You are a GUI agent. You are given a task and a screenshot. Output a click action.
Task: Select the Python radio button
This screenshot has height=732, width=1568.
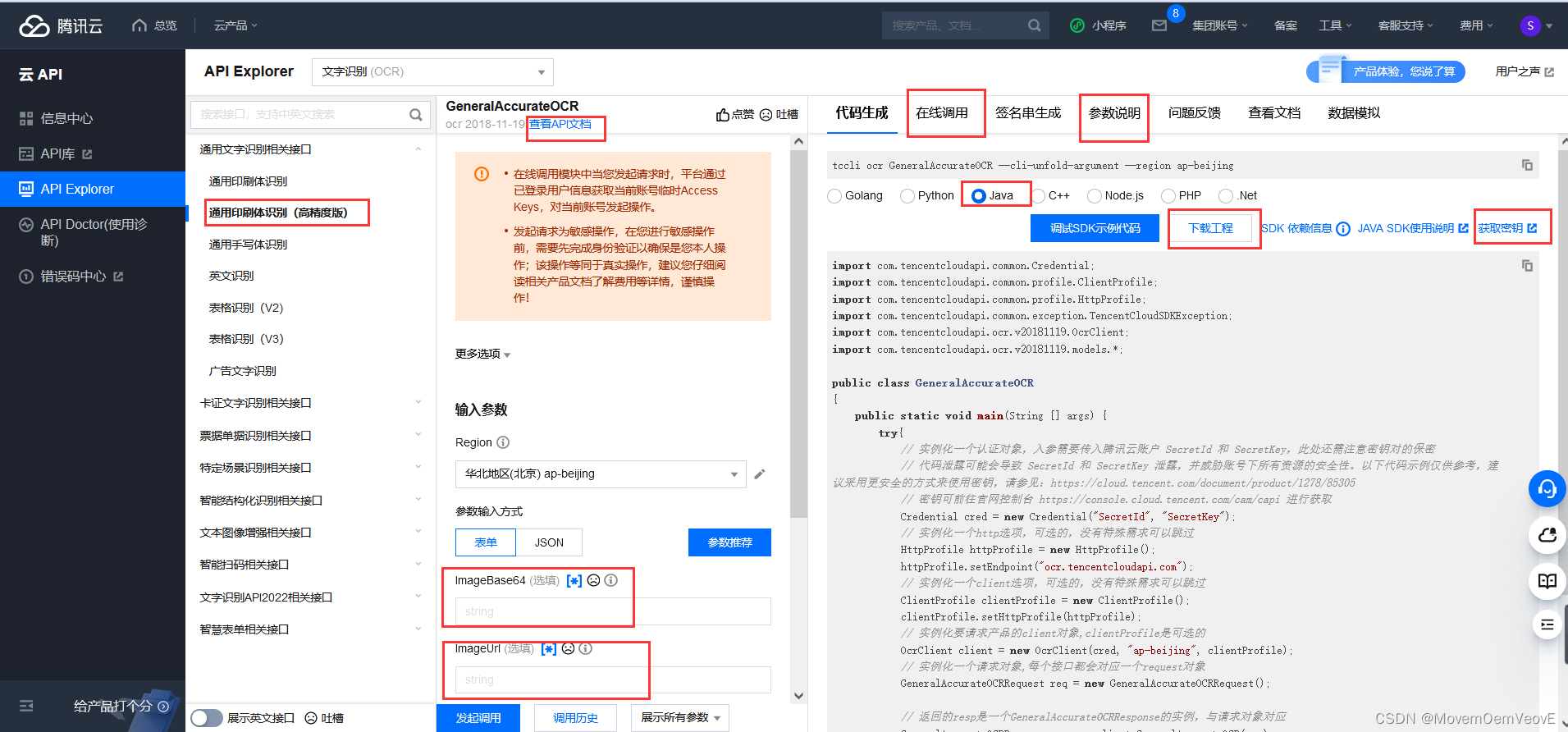coord(907,196)
